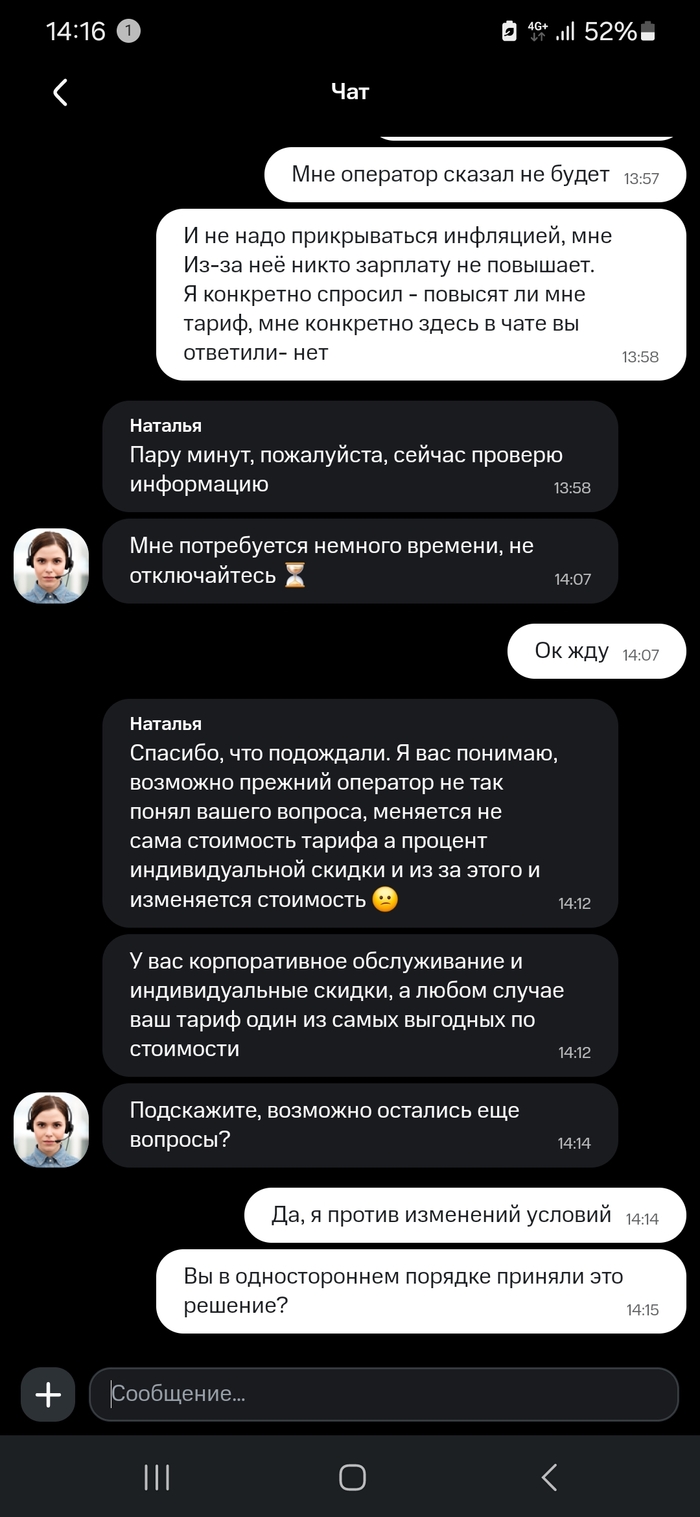The width and height of the screenshot is (700, 1517).
Task: Tap the upper Наталья operator avatar
Action: pyautogui.click(x=51, y=566)
